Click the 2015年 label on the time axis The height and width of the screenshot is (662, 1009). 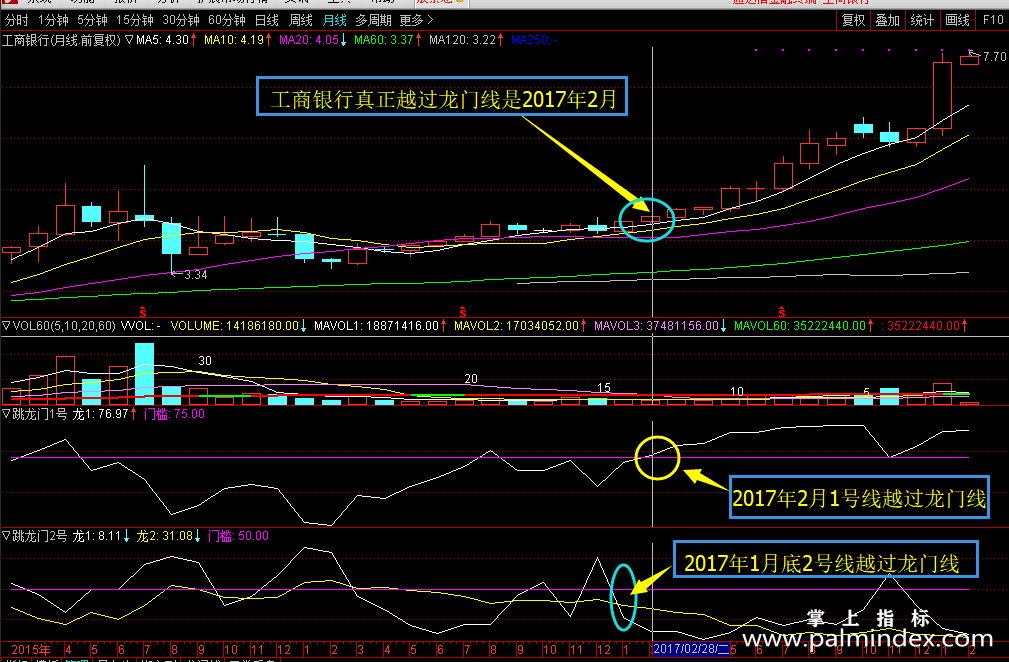pos(31,650)
